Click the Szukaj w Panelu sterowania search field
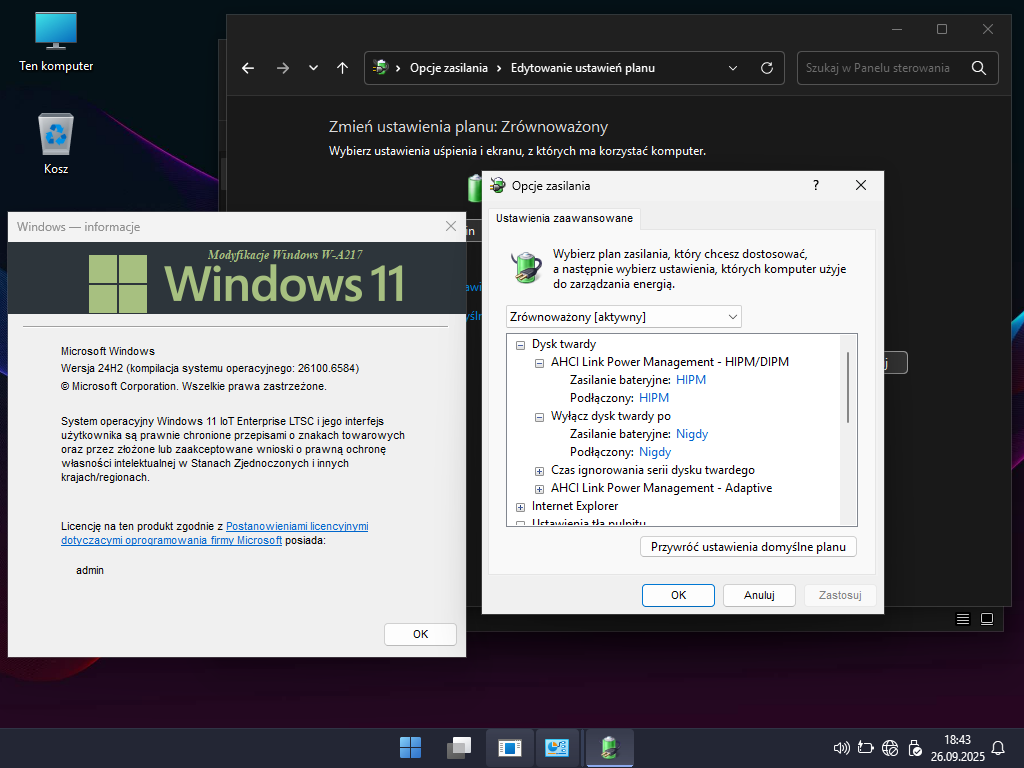Screen dimensions: 1024x768 [x=886, y=68]
